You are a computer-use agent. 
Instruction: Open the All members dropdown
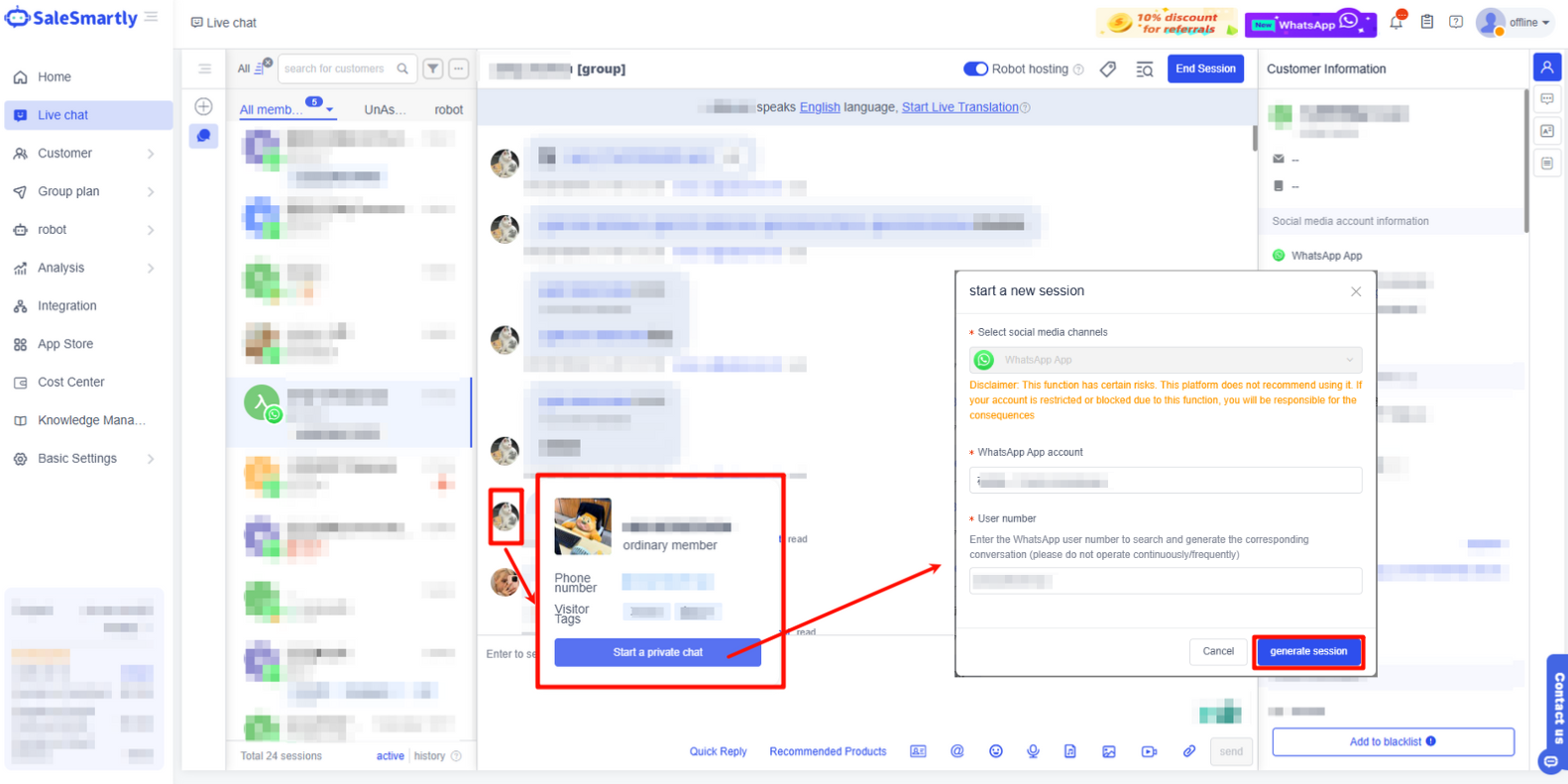(x=286, y=109)
